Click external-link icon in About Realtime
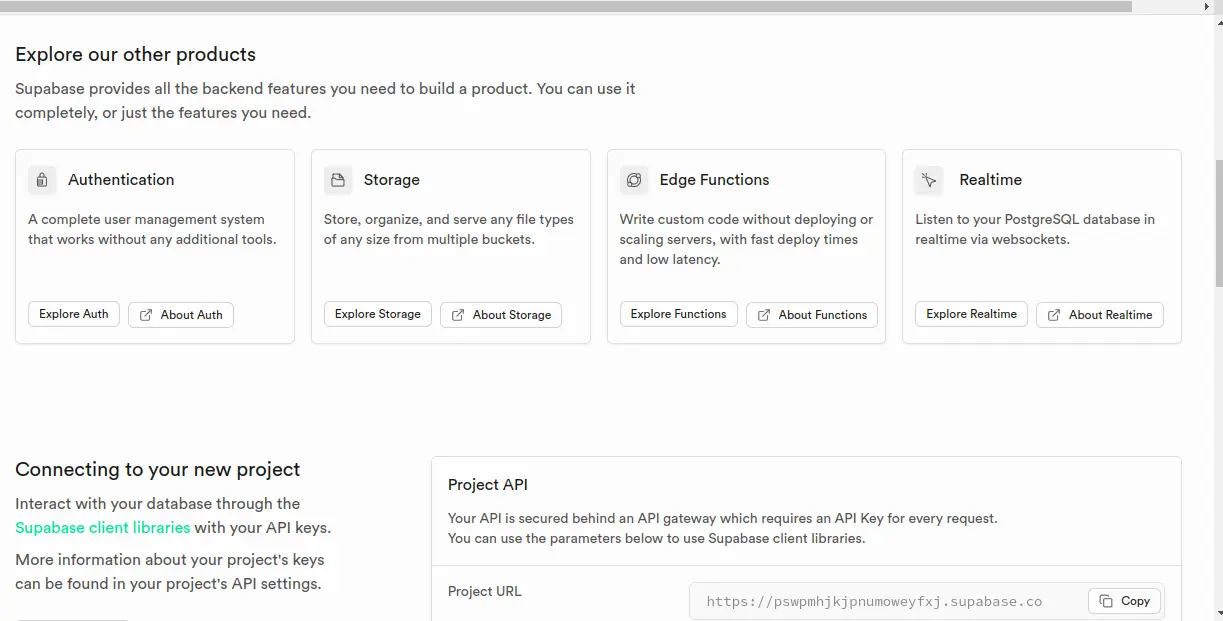This screenshot has width=1223, height=621. click(1054, 315)
